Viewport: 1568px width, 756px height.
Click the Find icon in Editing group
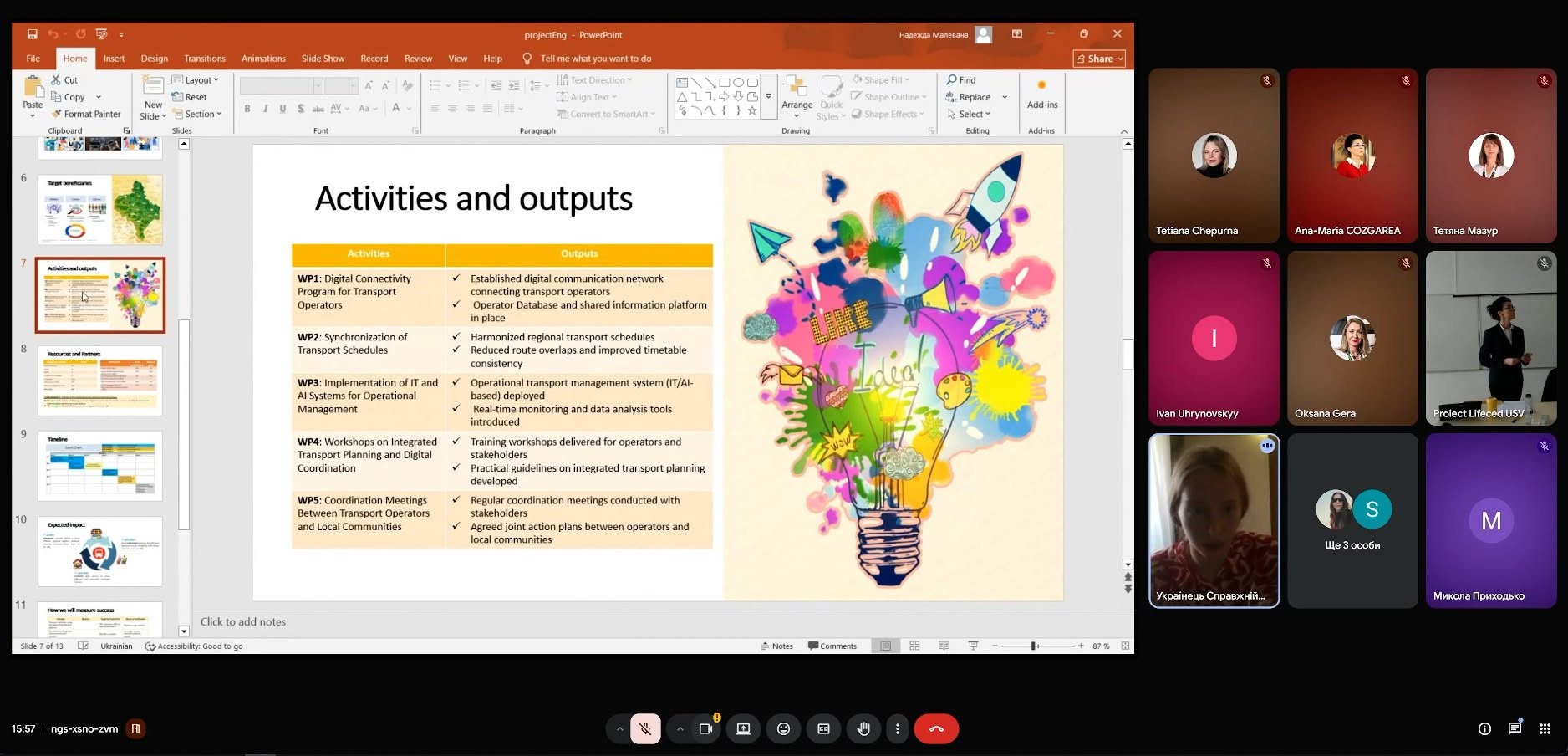click(x=961, y=80)
